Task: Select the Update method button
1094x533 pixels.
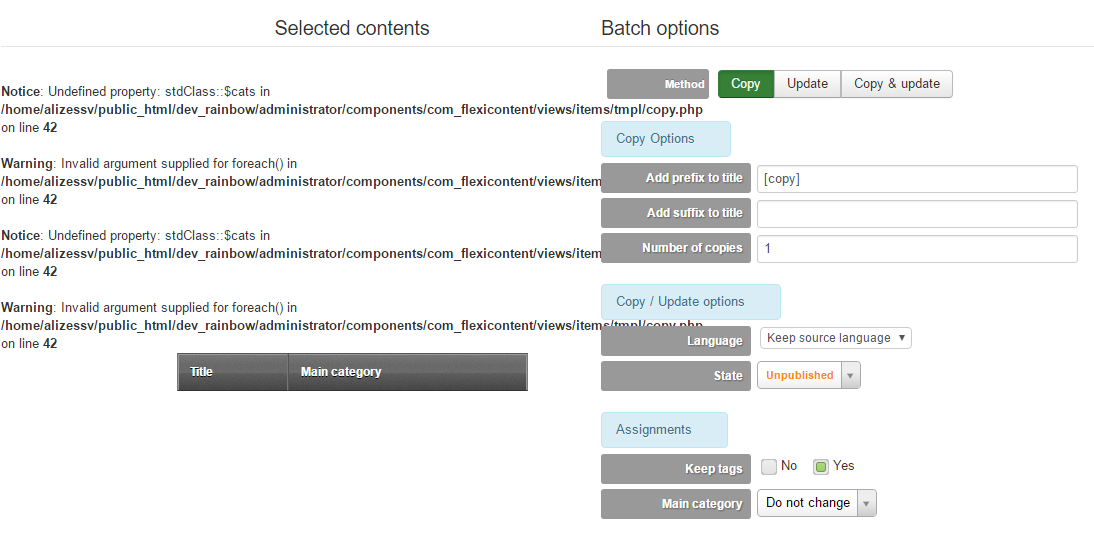Action: 807,84
